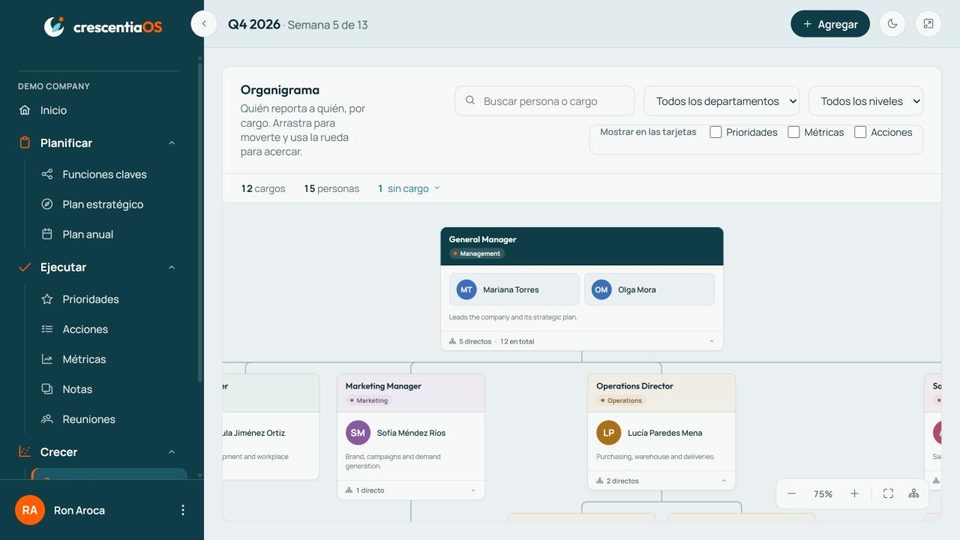The width and height of the screenshot is (960, 540).
Task: Click the Mariana Torres MT avatar
Action: pyautogui.click(x=467, y=290)
